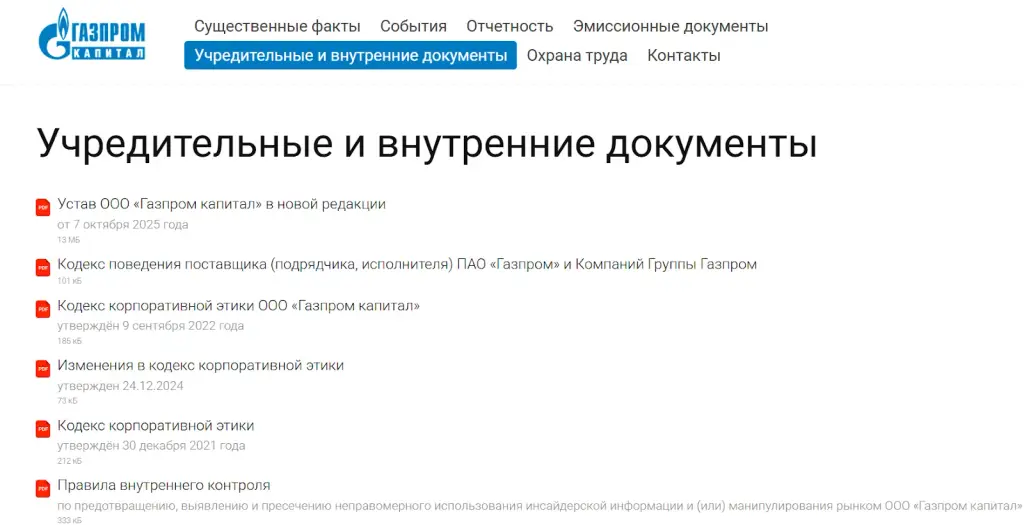1024x525 pixels.
Task: Go to the События section
Action: (413, 27)
